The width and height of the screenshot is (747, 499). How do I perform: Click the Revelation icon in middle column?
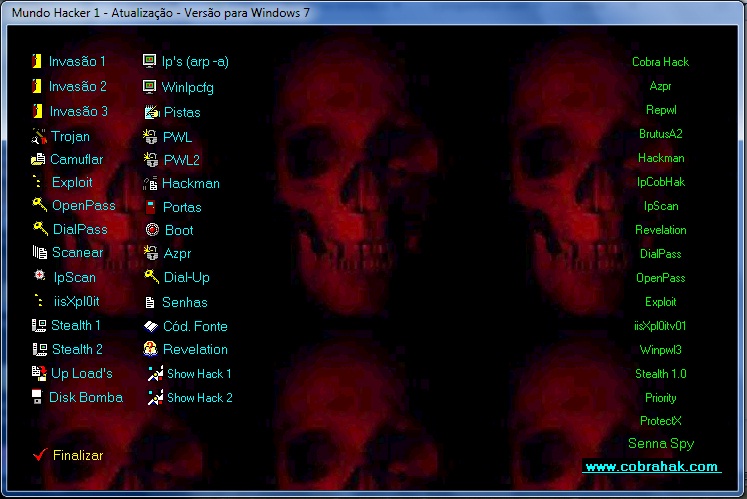pos(151,349)
